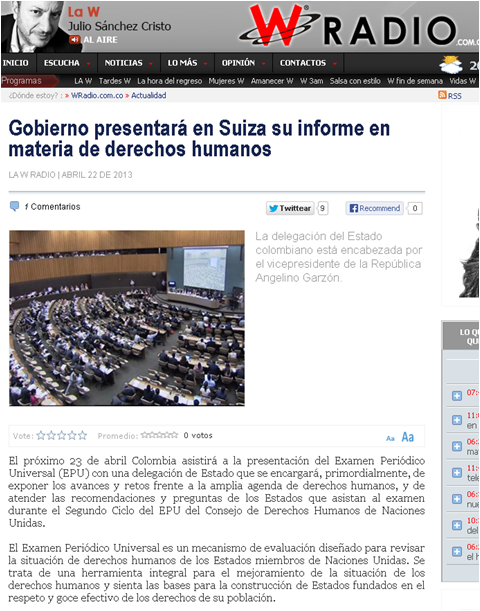This screenshot has height=611, width=480.
Task: Click the '0 votos' text
Action: coord(198,435)
